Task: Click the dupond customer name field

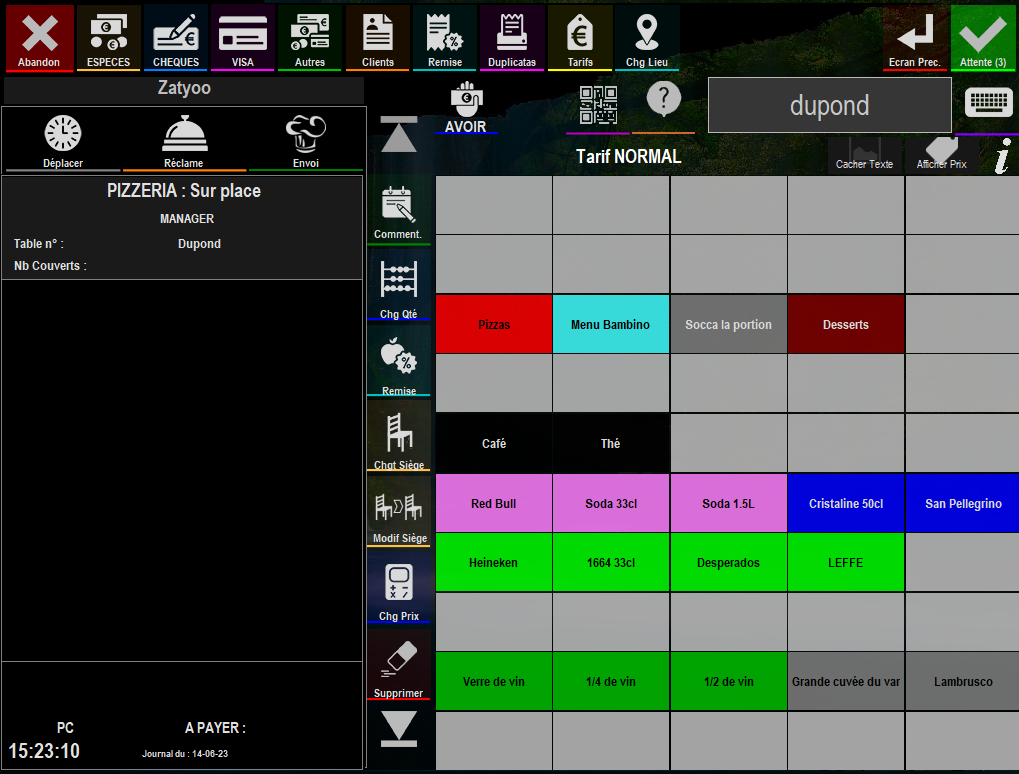Action: 829,105
